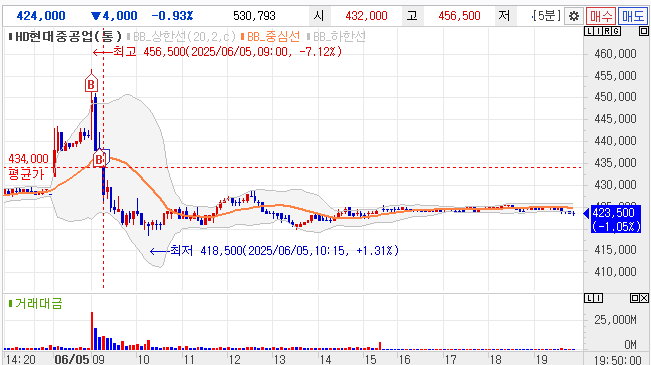The image size is (651, 365).
Task: Click the -0.93% change rate value
Action: [172, 16]
